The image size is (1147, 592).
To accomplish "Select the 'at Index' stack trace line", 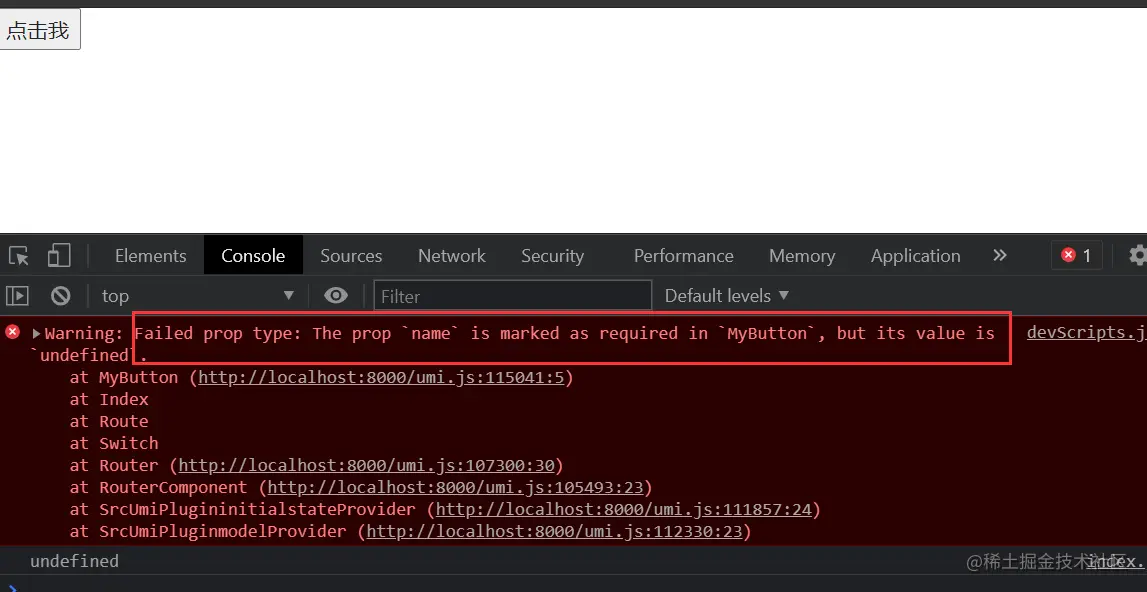I will click(x=110, y=400).
